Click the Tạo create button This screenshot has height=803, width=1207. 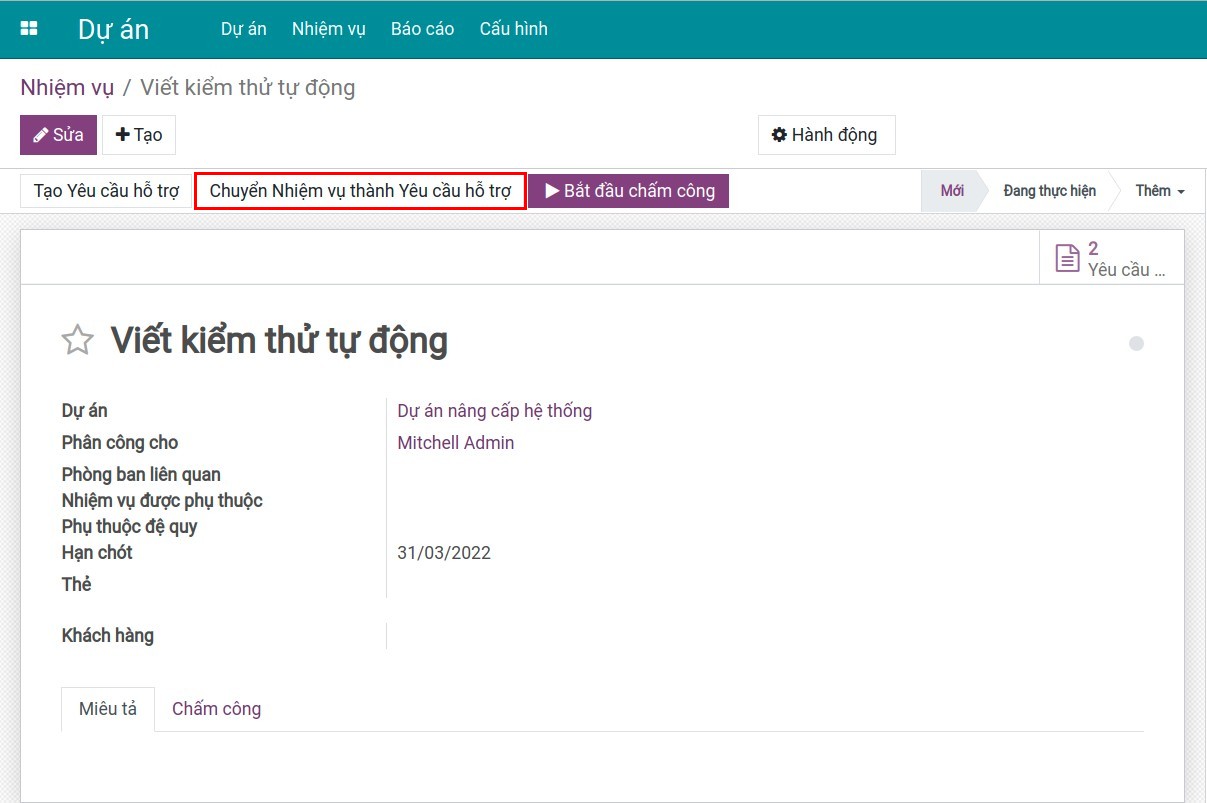(139, 135)
